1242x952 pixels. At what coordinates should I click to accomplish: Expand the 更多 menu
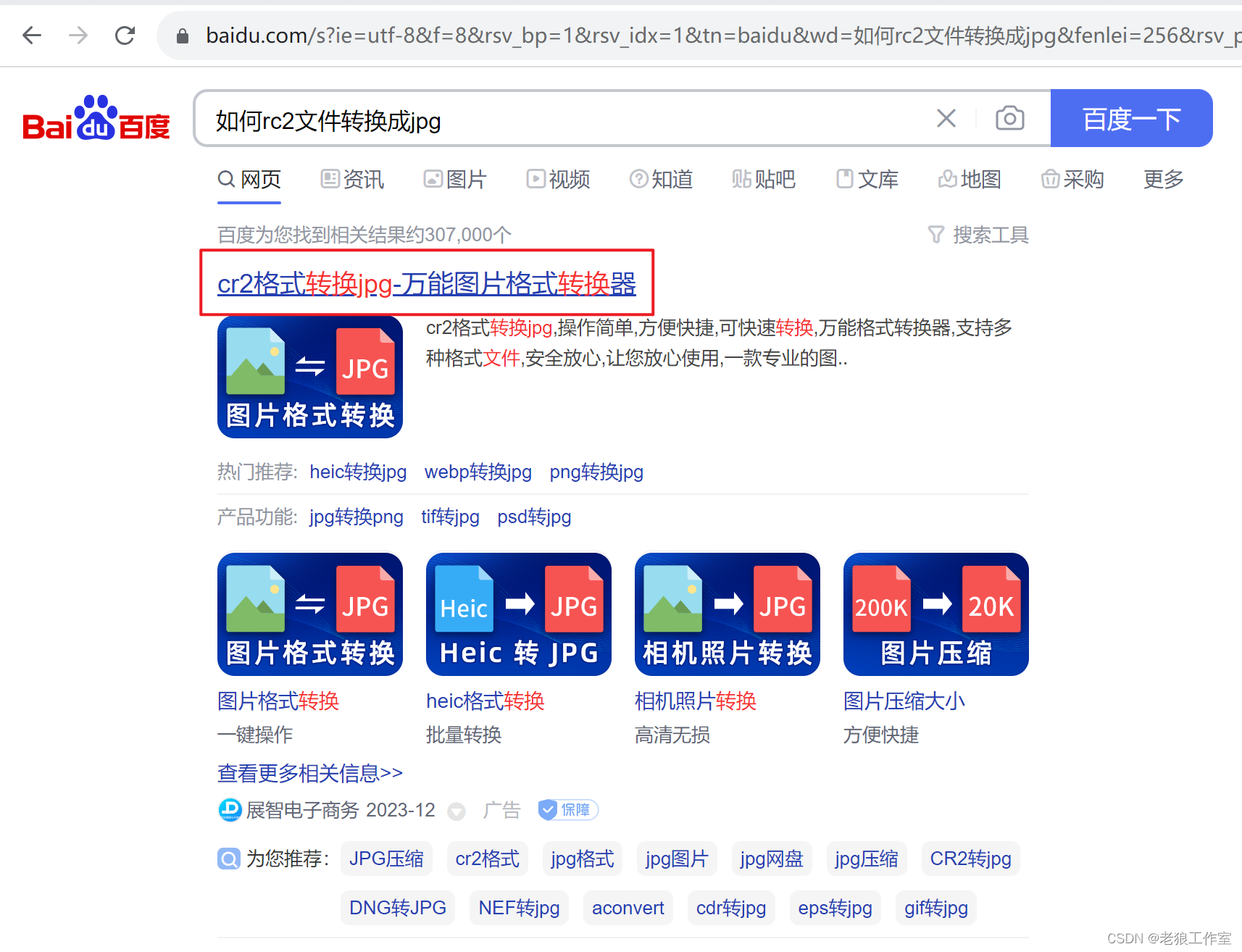[x=1164, y=179]
